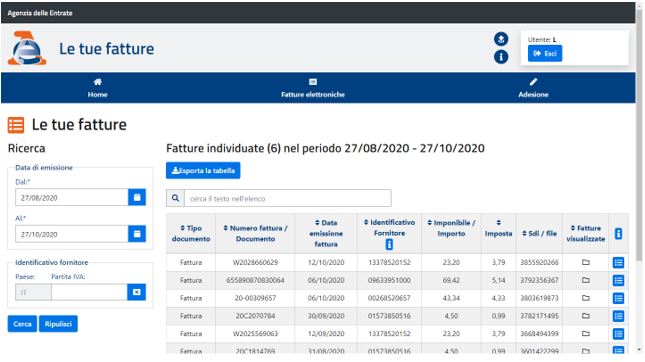View details list icon for invoice 20-00309657

[618, 298]
